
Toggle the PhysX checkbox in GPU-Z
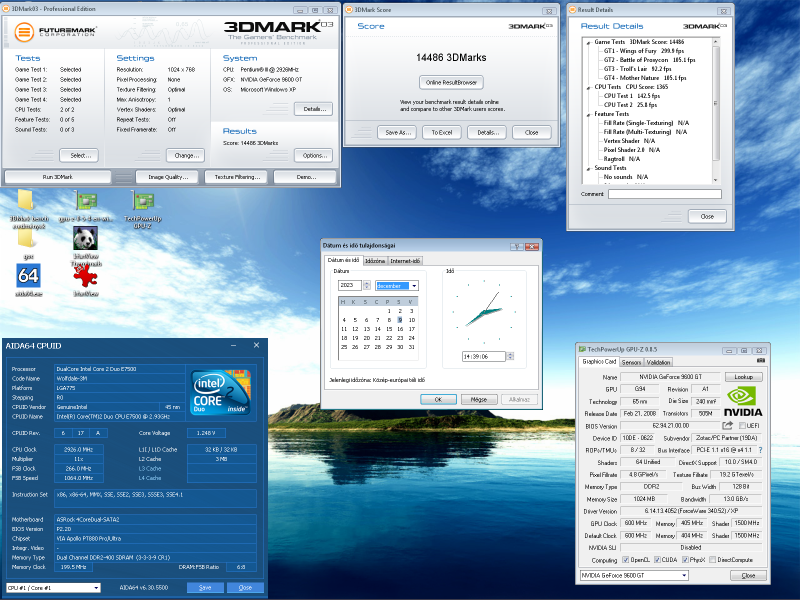(685, 560)
